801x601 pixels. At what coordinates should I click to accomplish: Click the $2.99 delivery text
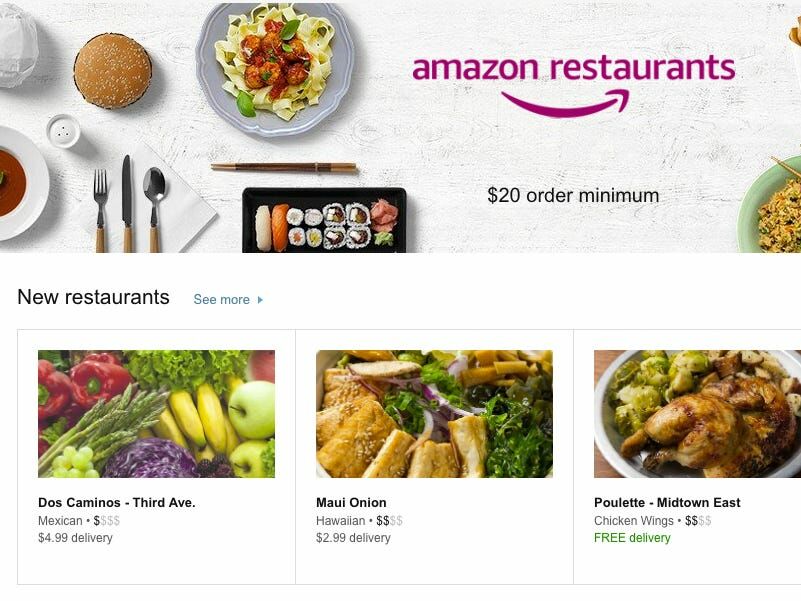click(x=353, y=538)
